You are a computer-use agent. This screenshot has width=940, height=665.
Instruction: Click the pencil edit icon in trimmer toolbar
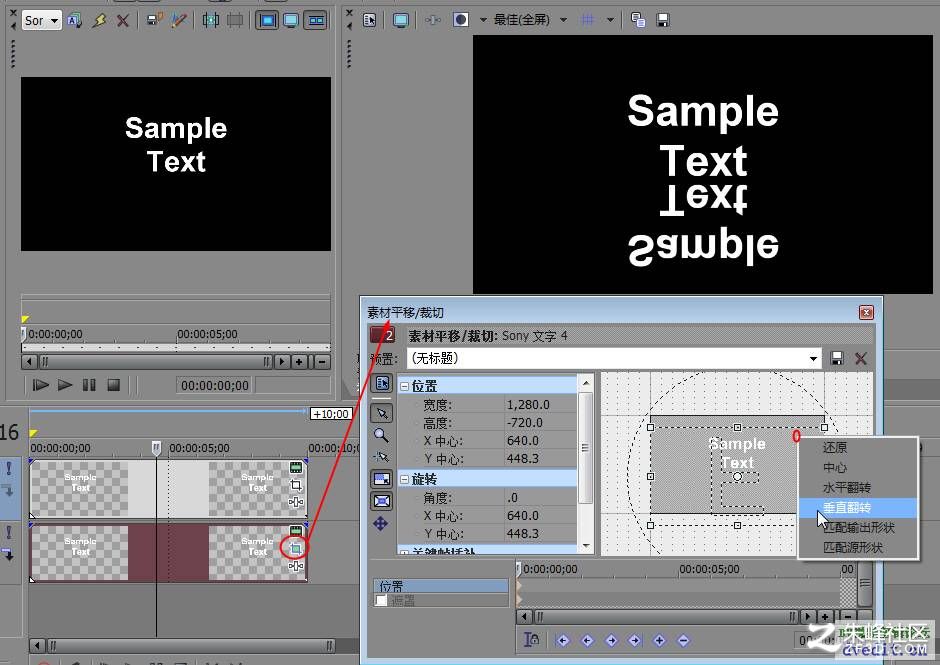(178, 20)
